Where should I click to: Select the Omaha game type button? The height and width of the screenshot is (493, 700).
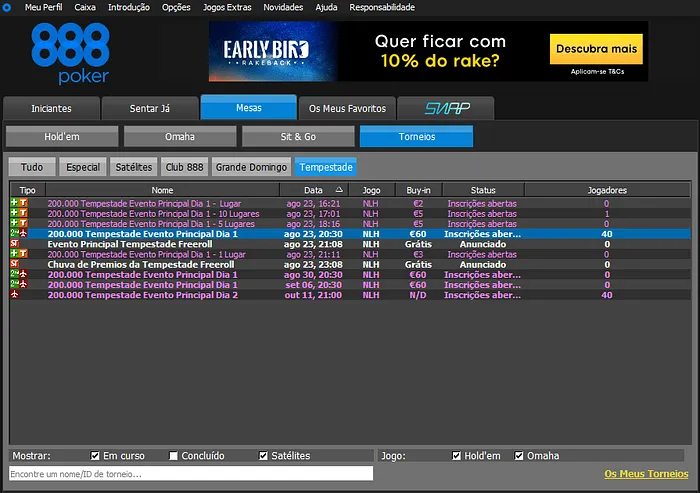pyautogui.click(x=180, y=136)
